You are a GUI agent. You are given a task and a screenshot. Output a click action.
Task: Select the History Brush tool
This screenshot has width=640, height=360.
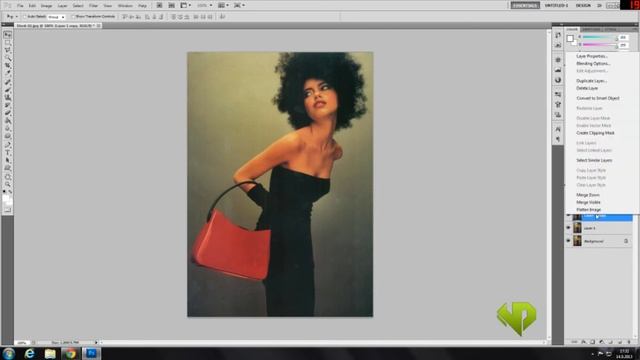pos(7,105)
